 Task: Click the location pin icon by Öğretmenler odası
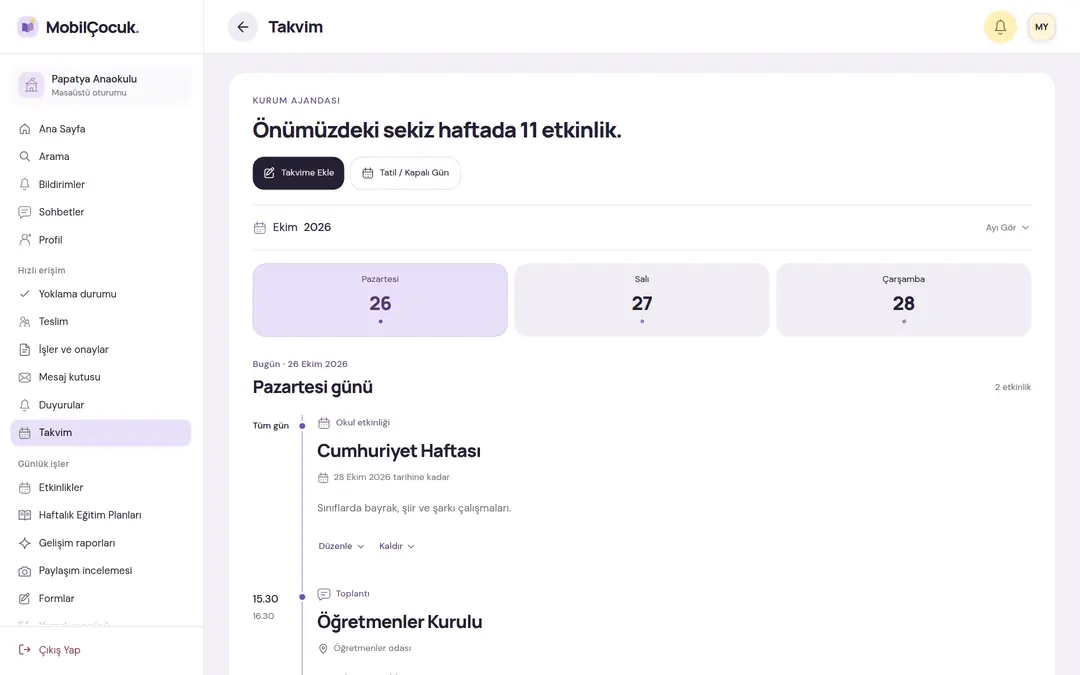point(323,648)
